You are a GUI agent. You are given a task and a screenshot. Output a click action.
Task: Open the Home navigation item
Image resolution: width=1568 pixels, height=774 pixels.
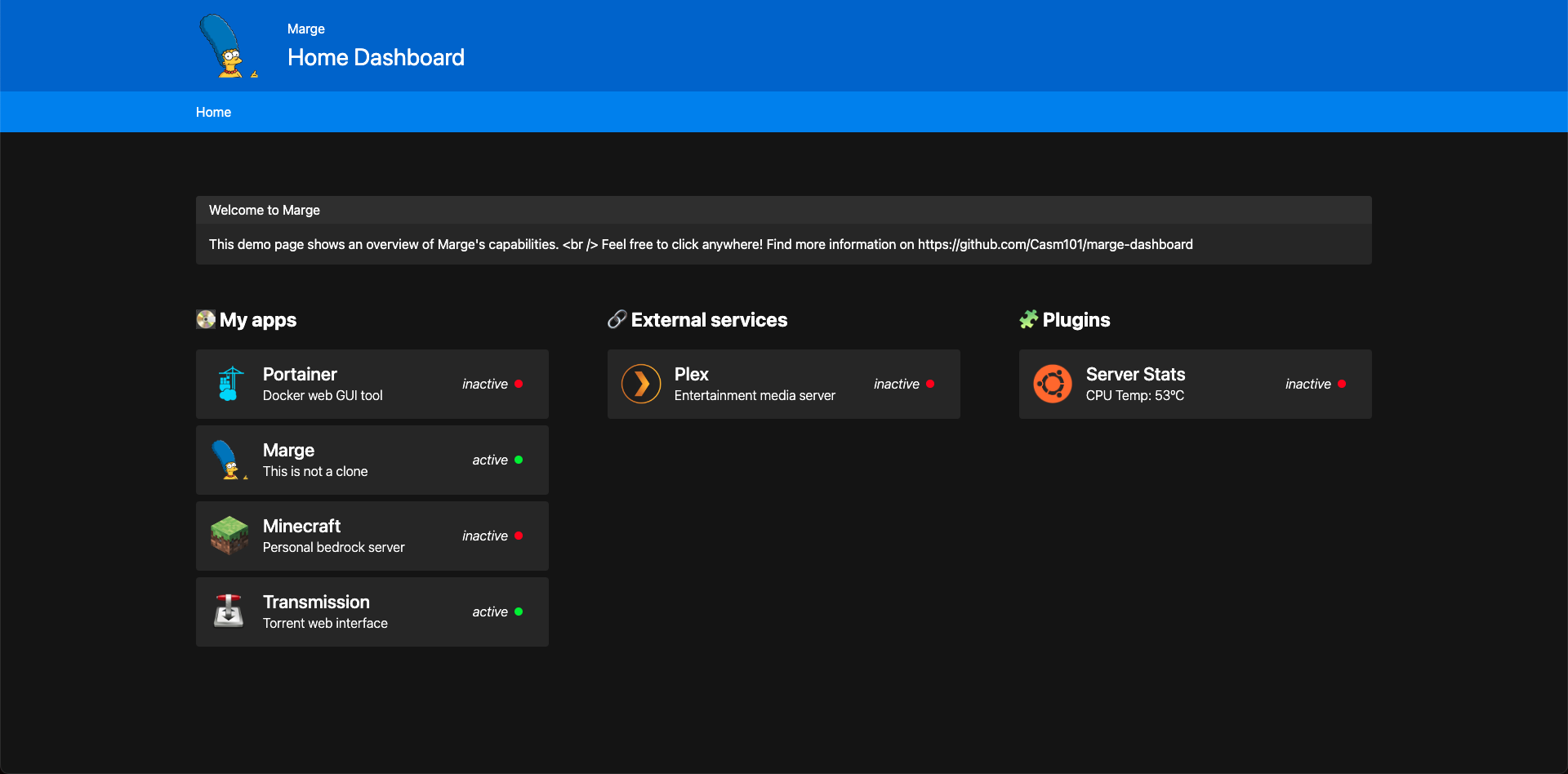click(213, 112)
